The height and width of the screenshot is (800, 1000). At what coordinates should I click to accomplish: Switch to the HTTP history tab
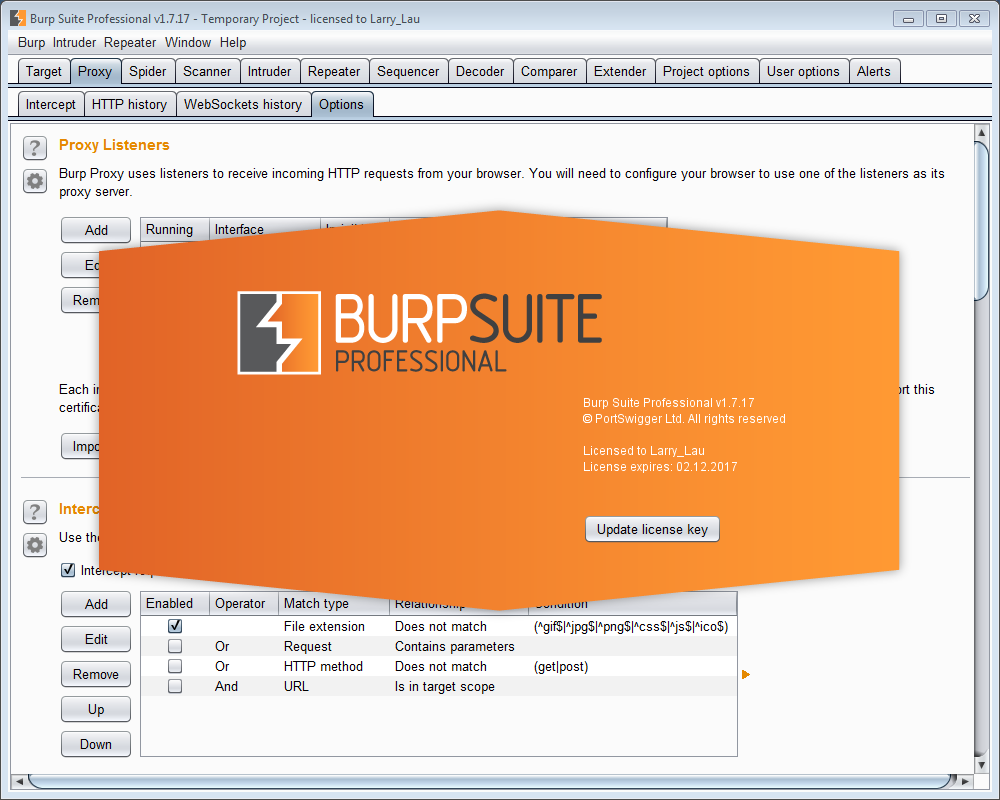130,104
